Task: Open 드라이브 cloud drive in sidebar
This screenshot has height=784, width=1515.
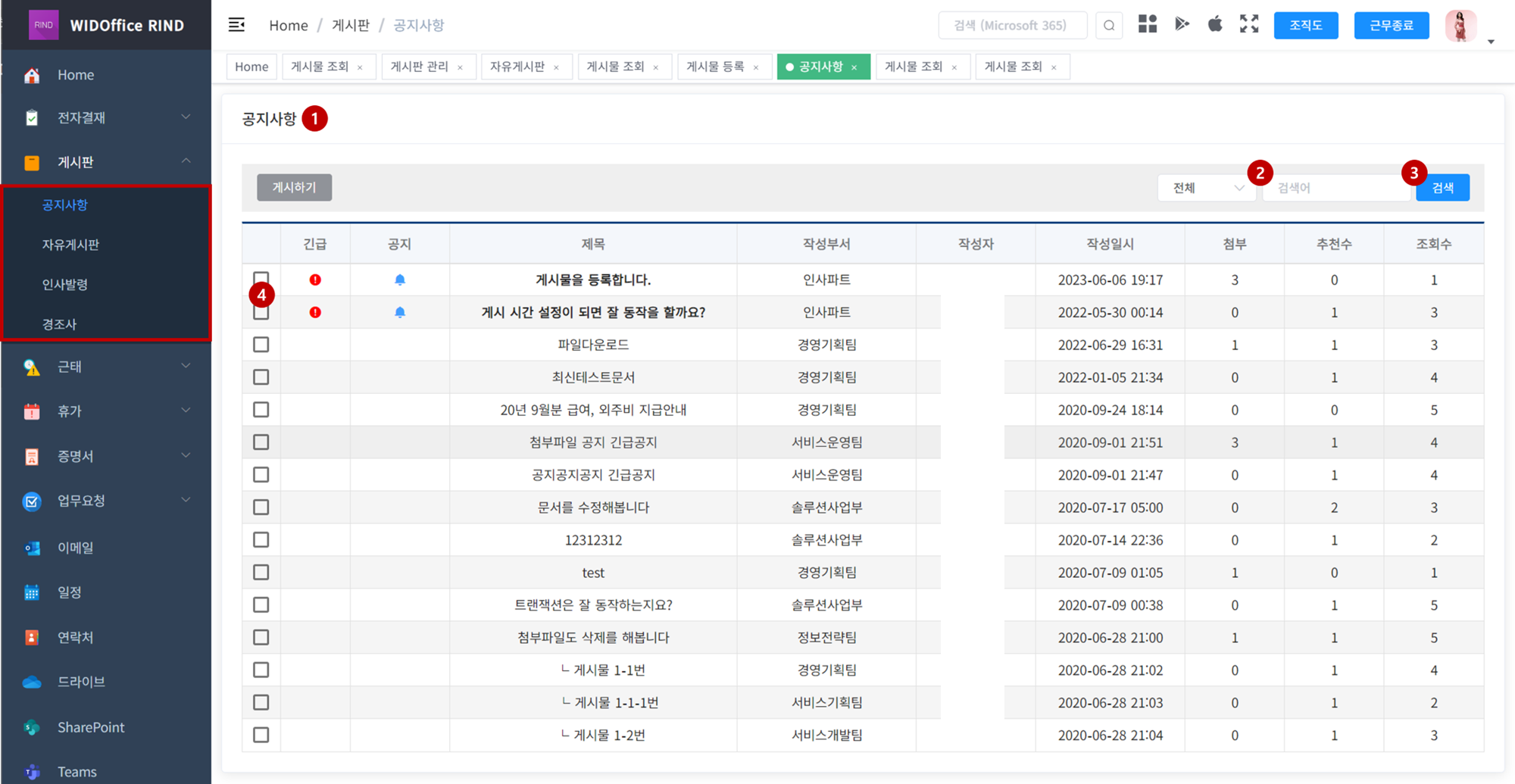Action: pos(81,682)
